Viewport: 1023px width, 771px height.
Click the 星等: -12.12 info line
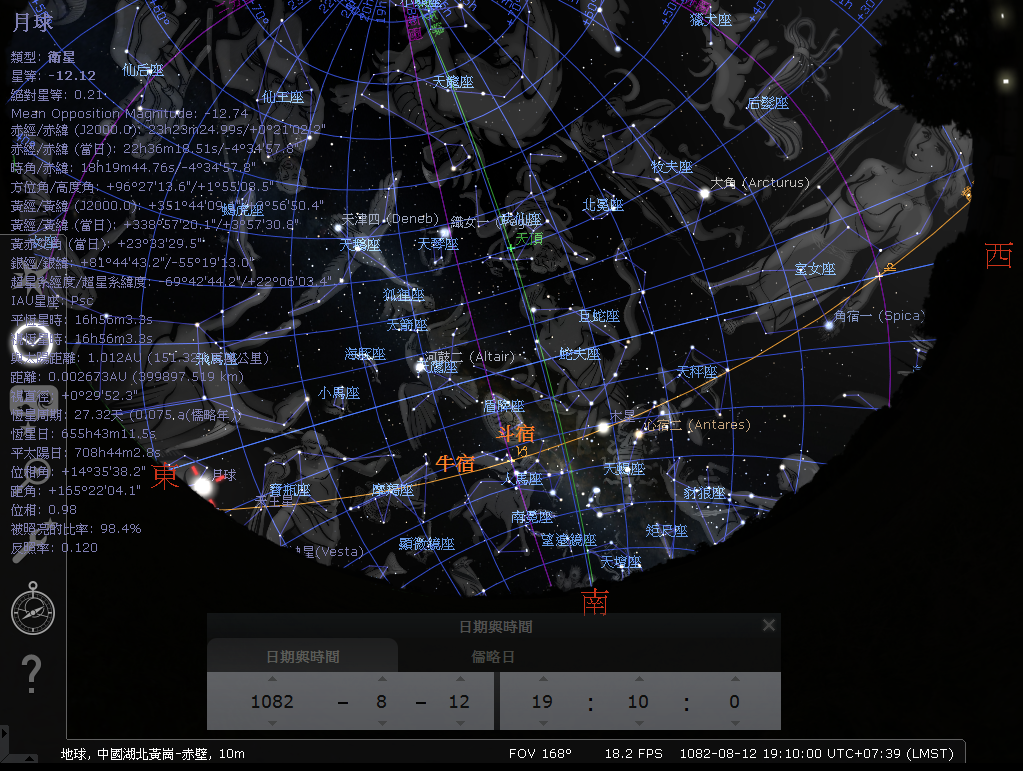[53, 76]
